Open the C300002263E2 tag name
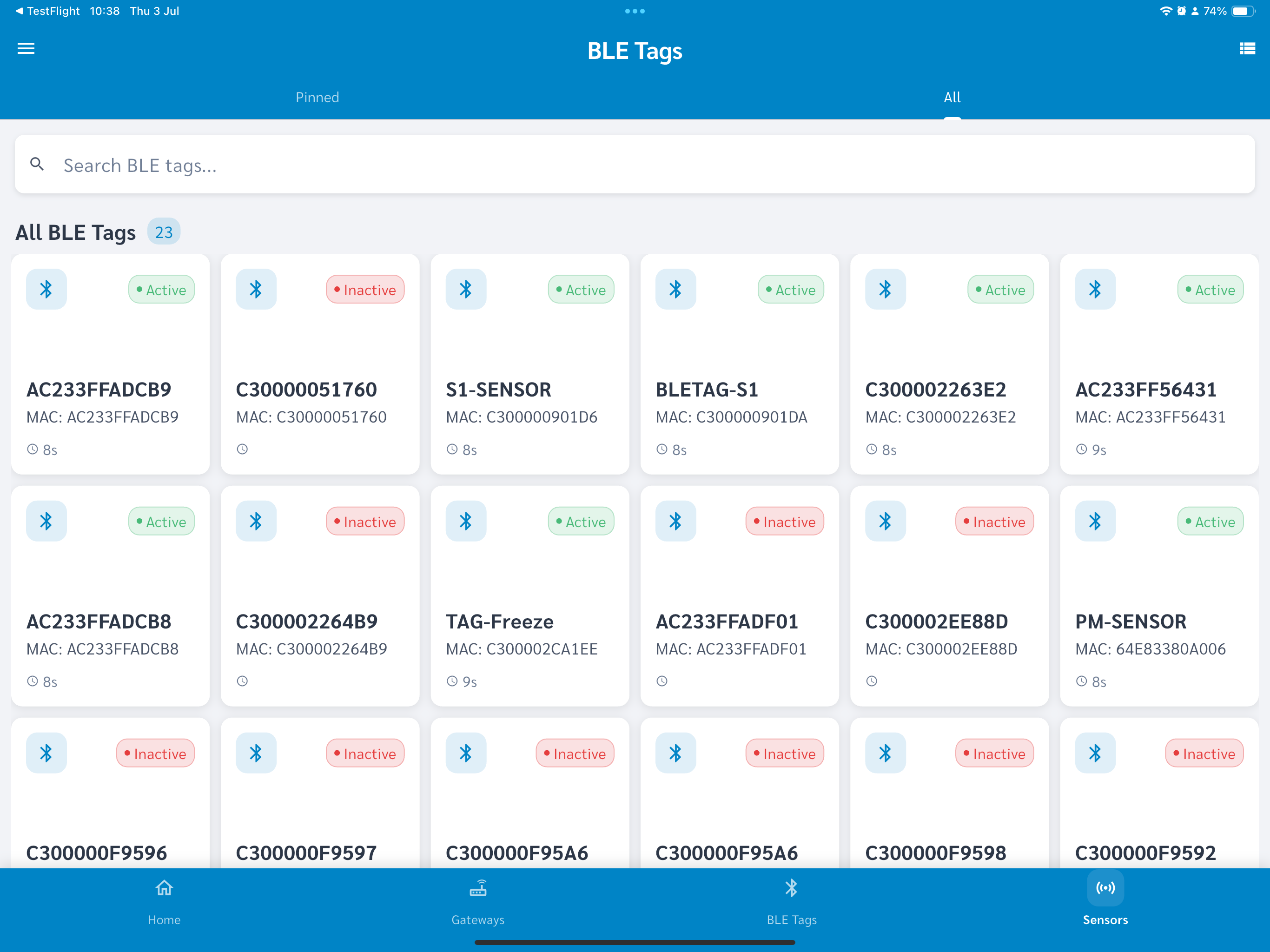 (x=936, y=390)
